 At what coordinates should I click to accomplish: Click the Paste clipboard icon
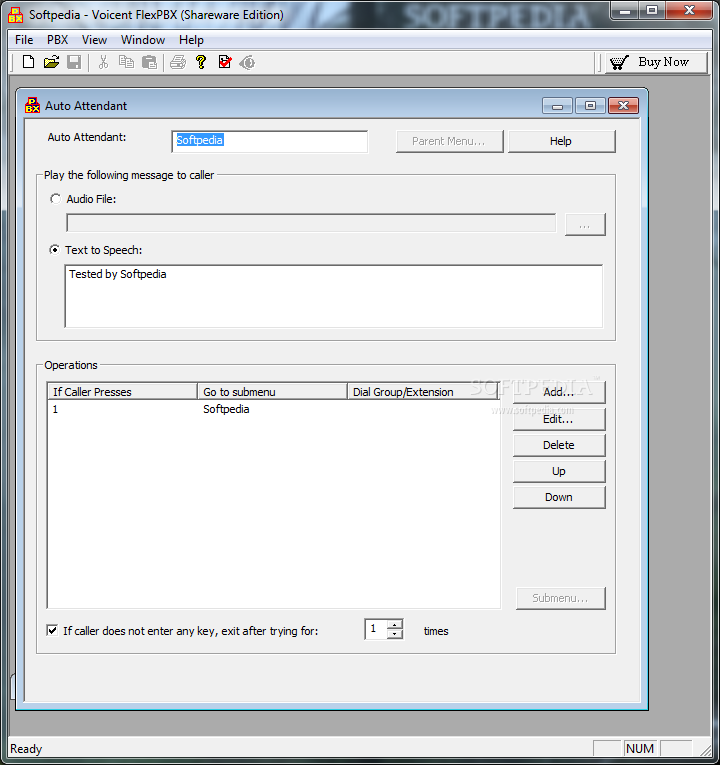point(149,62)
